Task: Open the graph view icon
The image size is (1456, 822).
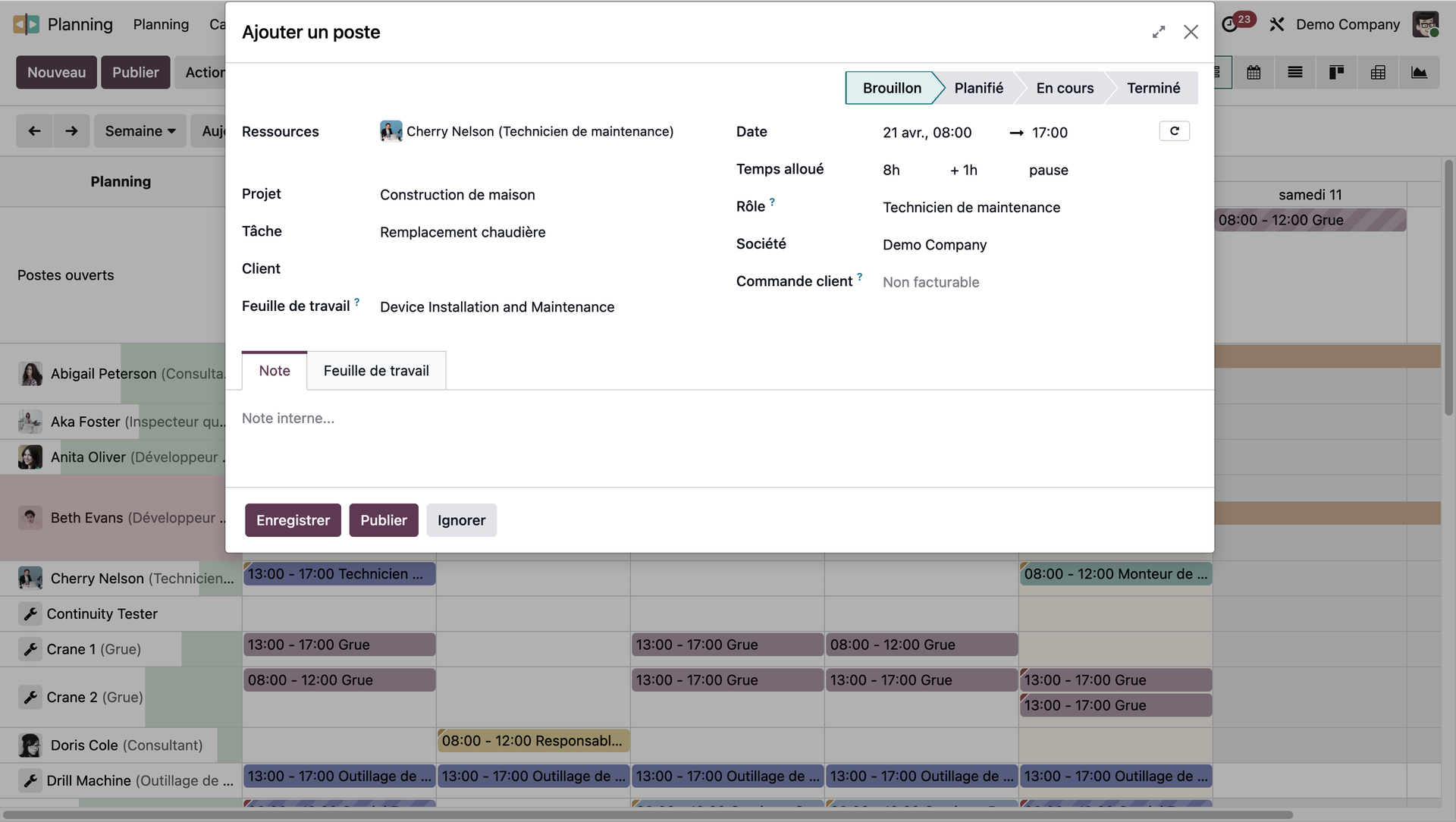Action: 1419,73
